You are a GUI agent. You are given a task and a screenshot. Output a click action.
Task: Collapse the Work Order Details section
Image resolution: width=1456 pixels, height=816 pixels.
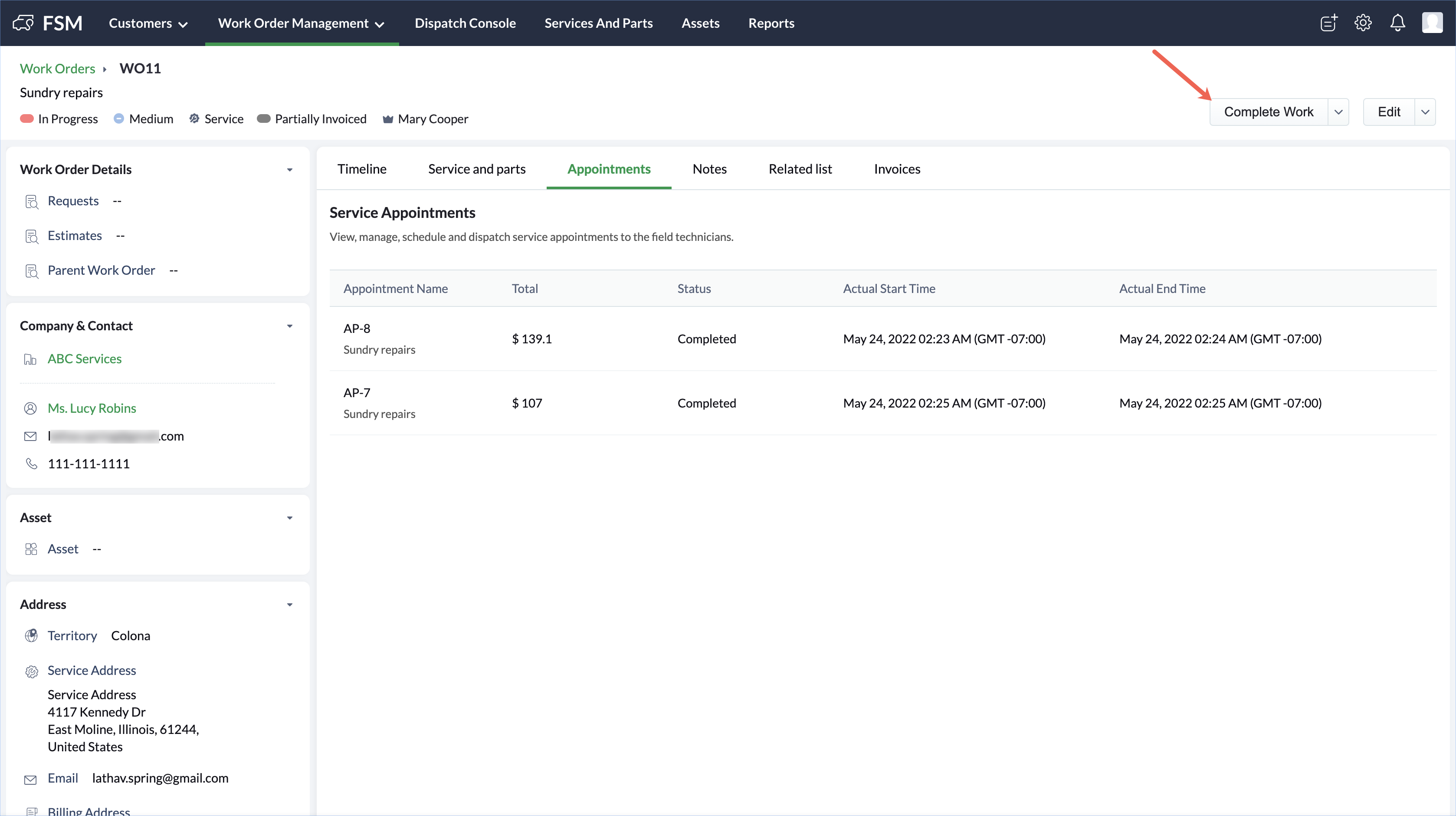tap(290, 170)
